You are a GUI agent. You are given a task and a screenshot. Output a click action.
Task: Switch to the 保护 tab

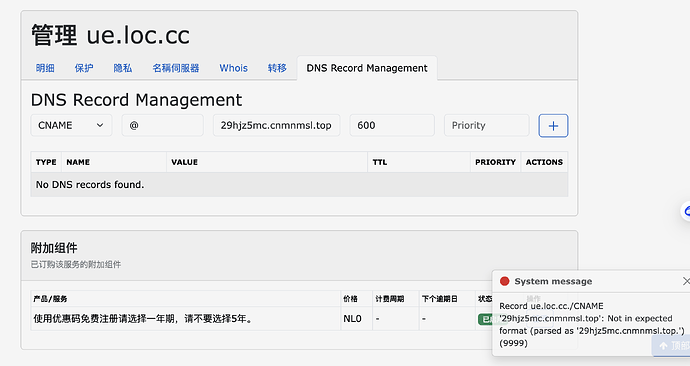pos(84,68)
